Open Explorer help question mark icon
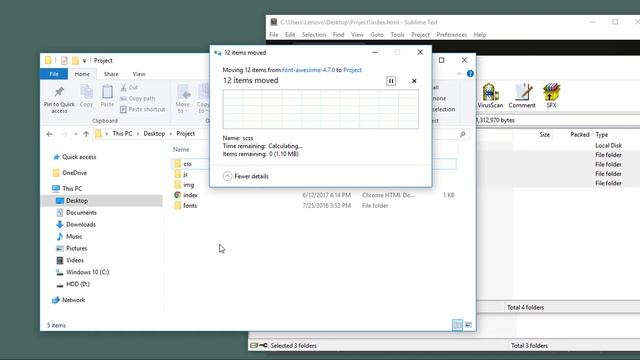The image size is (640, 360). pos(470,74)
